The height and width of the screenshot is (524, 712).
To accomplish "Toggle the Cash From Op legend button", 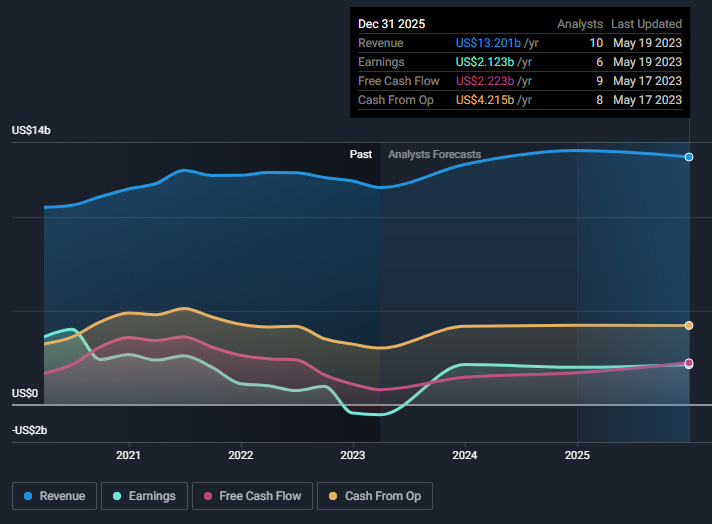I will [x=375, y=496].
